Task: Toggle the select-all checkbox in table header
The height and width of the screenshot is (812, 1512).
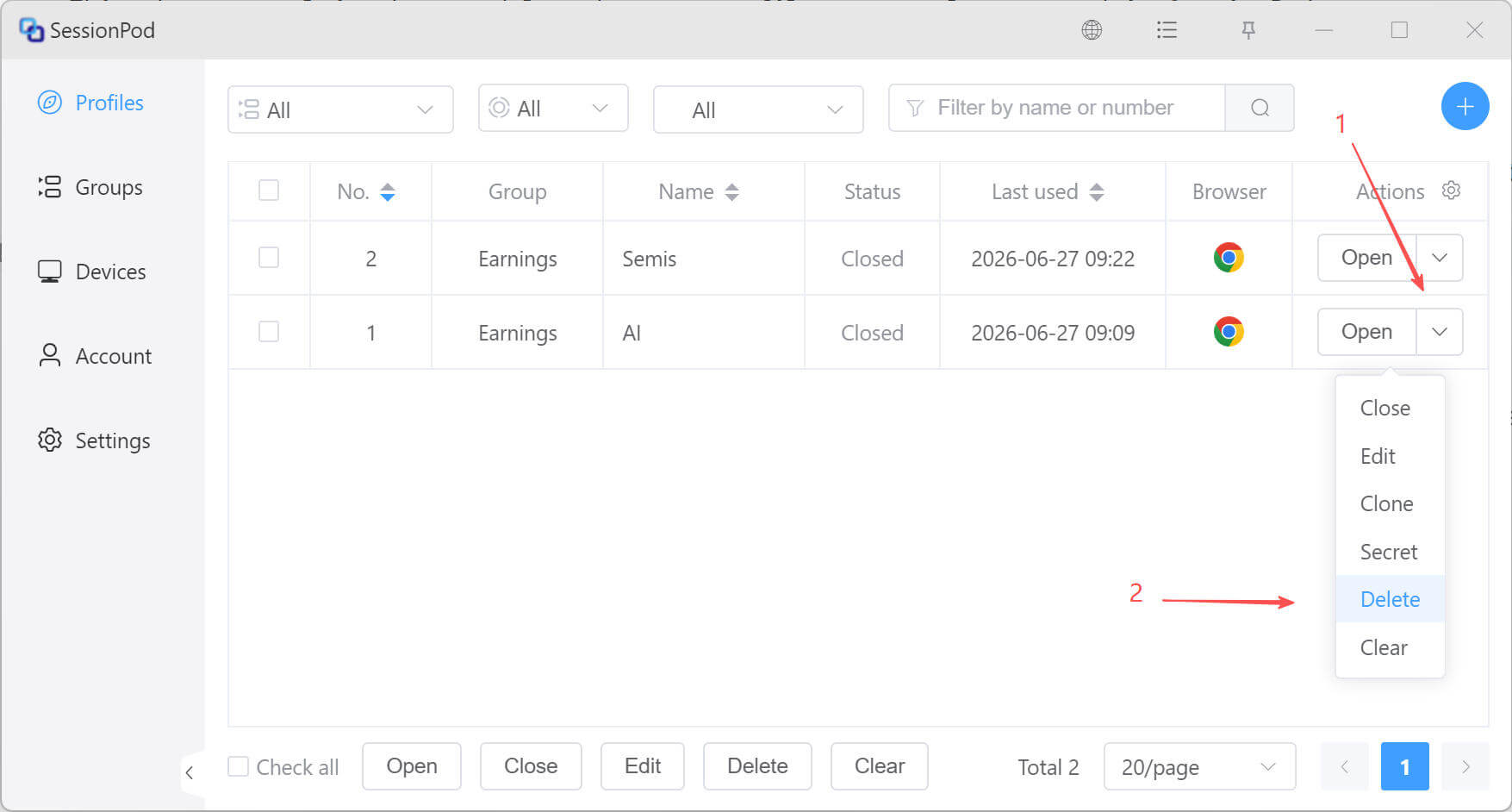Action: pyautogui.click(x=269, y=191)
